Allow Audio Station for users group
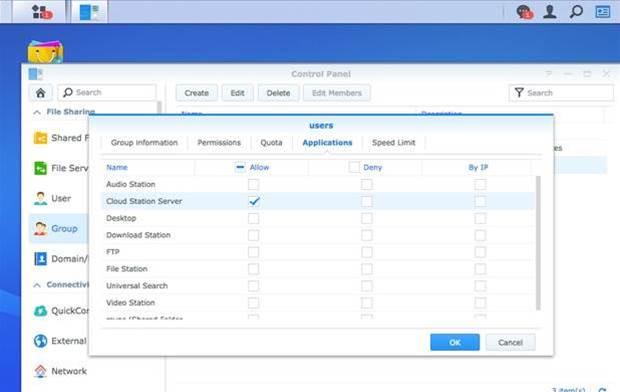 point(253,184)
